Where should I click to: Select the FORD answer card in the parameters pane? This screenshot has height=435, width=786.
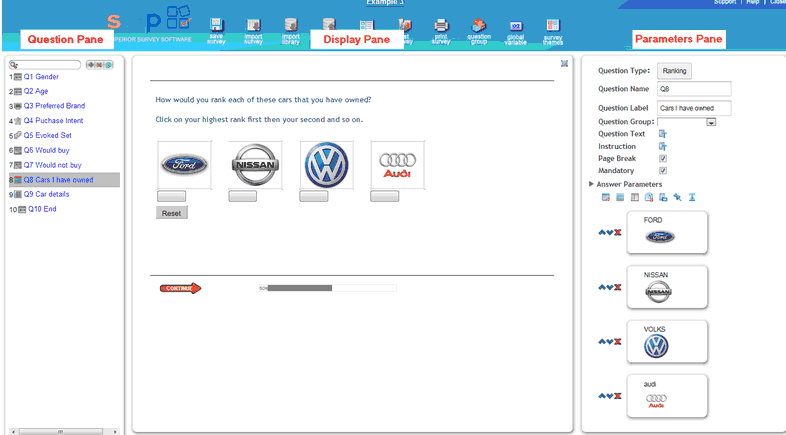tap(667, 232)
